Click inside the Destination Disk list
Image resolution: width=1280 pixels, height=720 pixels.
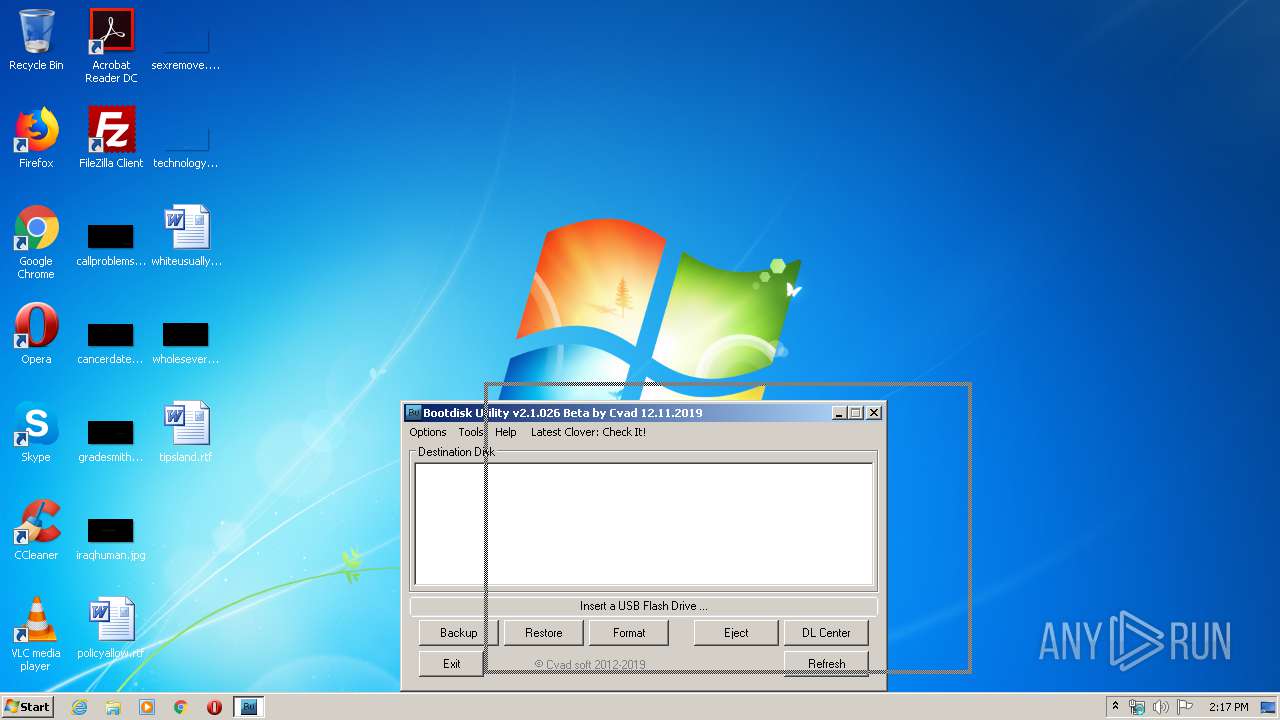[644, 524]
